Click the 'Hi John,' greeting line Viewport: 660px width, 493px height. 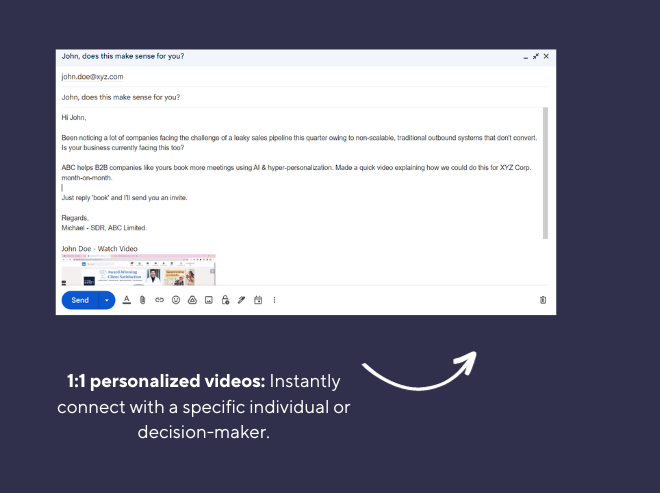coord(74,117)
